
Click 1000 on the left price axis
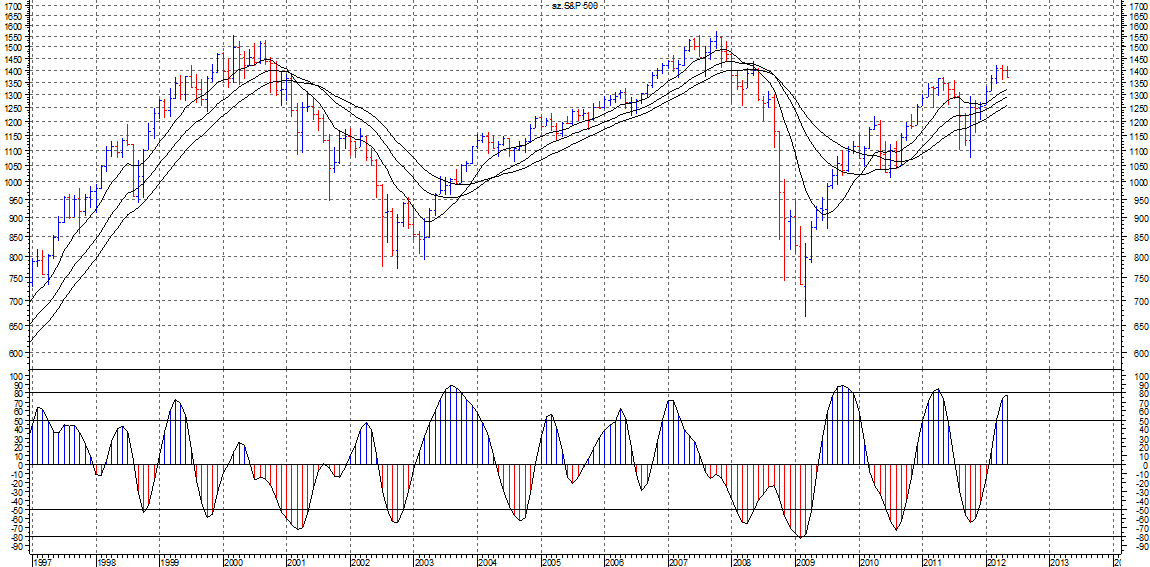11,183
